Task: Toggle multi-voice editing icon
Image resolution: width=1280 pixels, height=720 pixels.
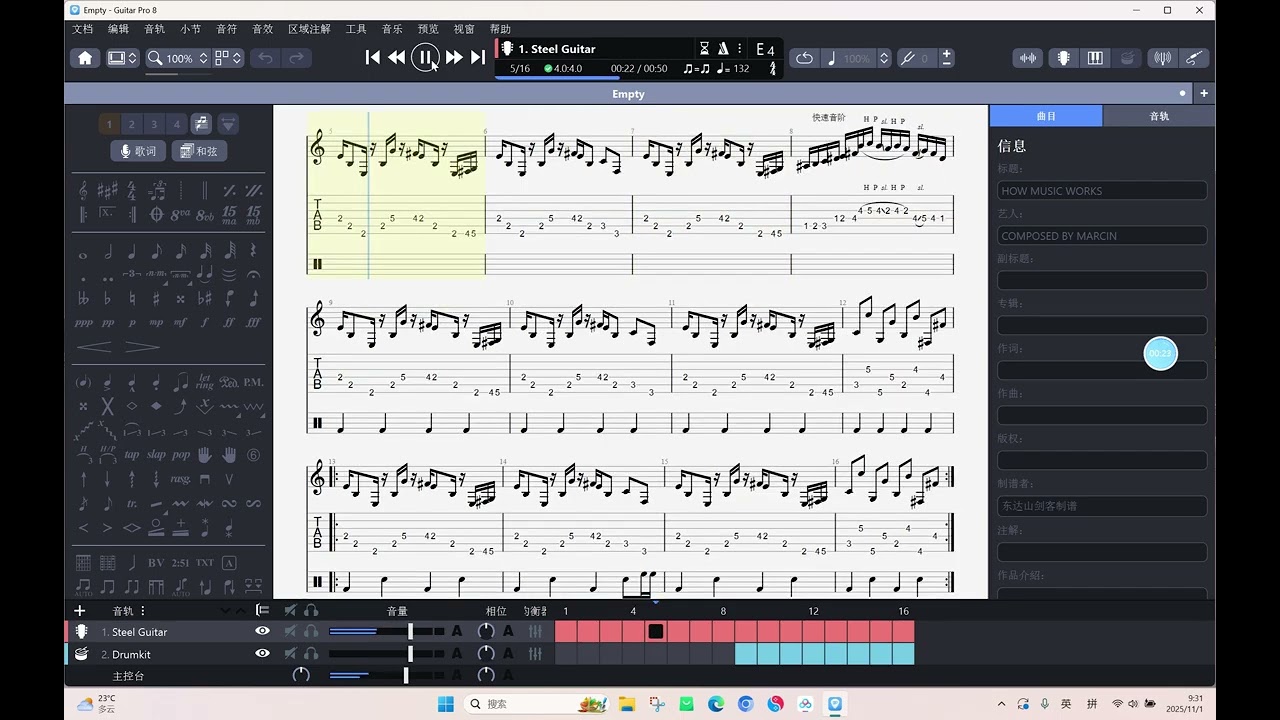Action: [201, 124]
